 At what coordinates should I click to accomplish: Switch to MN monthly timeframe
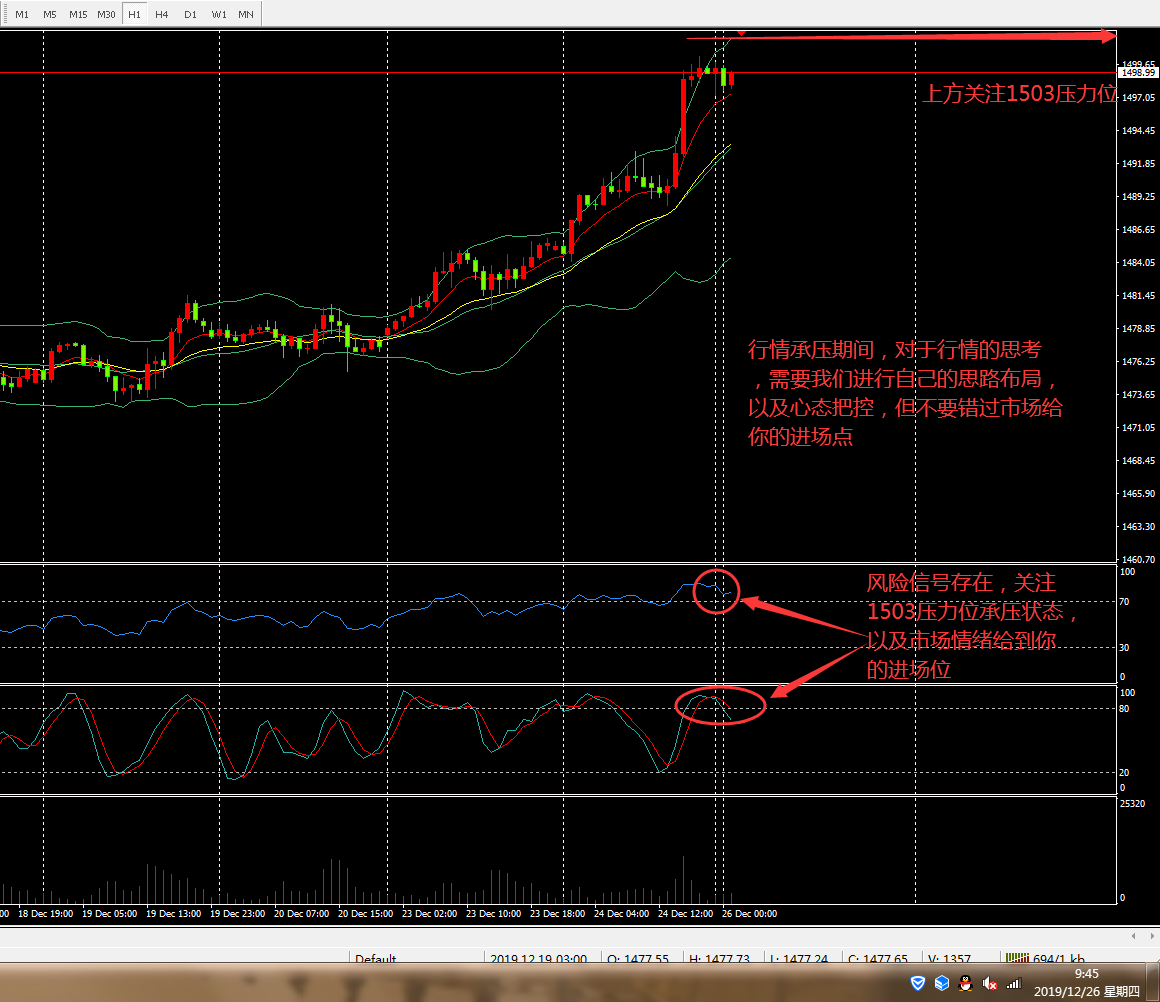[245, 14]
